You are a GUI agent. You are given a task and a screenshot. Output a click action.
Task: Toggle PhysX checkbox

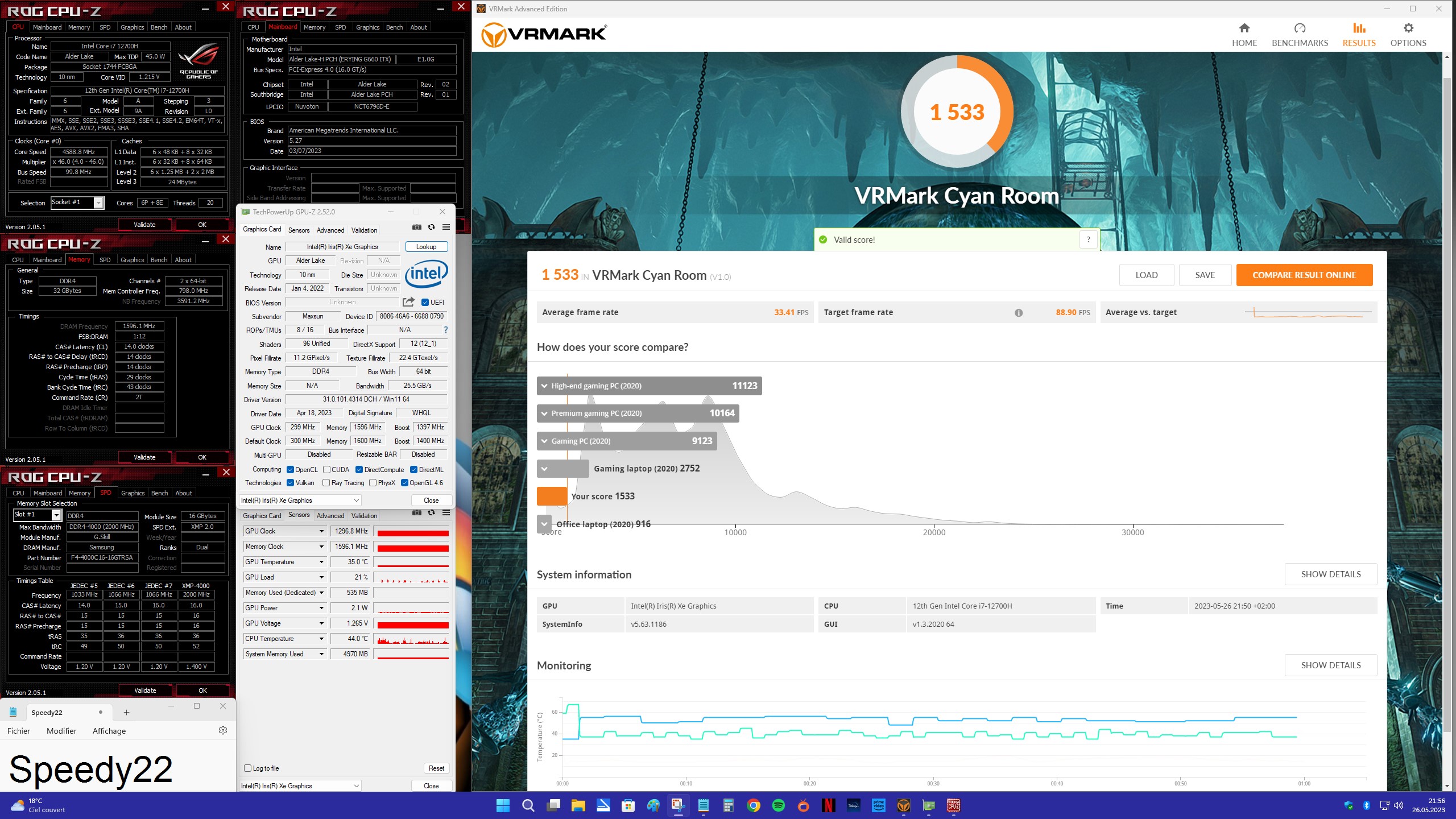[x=373, y=483]
